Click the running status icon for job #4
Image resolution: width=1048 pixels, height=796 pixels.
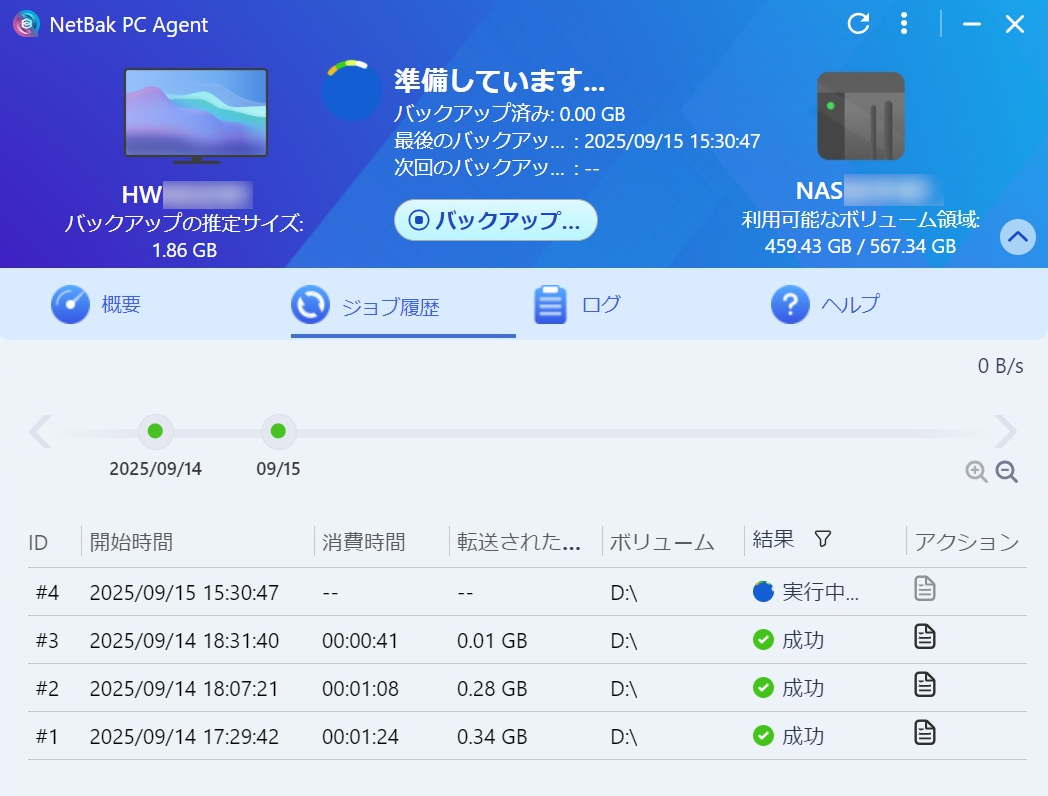point(763,591)
